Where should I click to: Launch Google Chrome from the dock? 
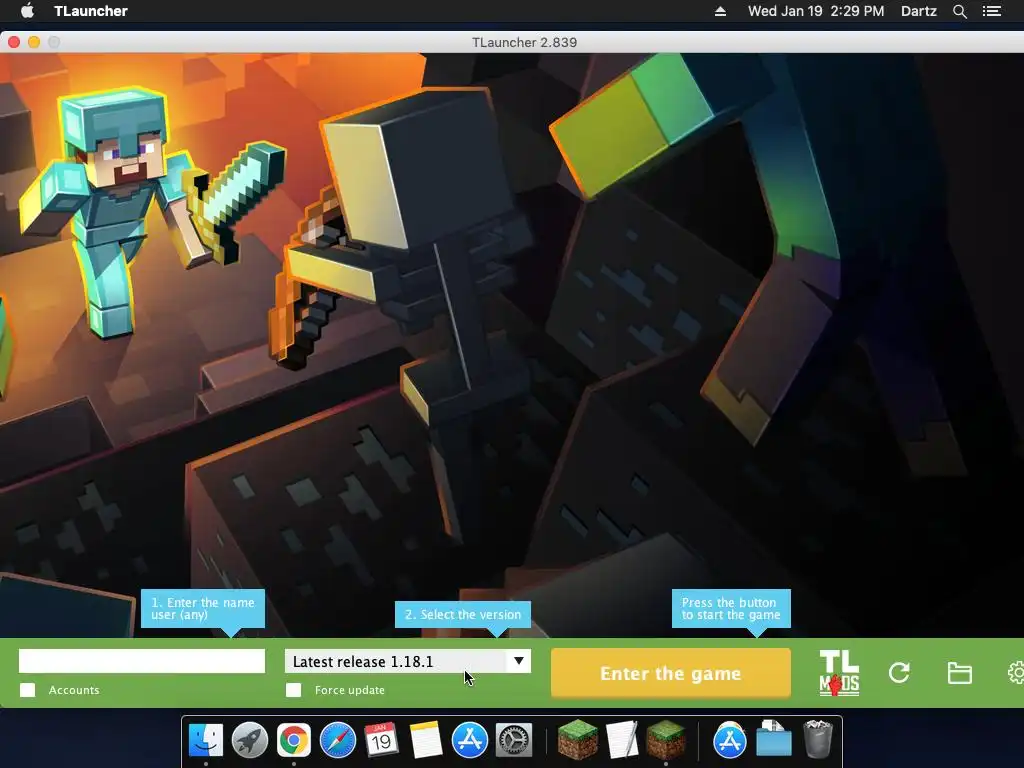[294, 741]
